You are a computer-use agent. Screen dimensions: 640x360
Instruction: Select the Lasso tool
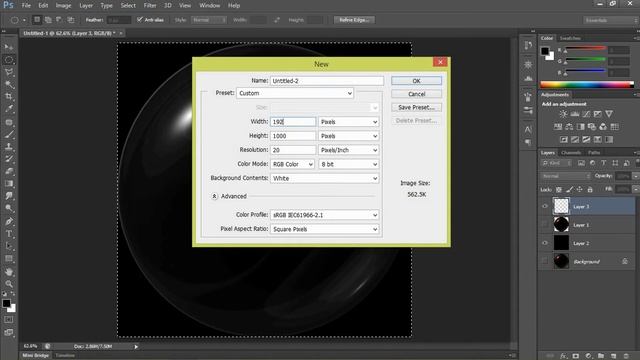pyautogui.click(x=9, y=72)
